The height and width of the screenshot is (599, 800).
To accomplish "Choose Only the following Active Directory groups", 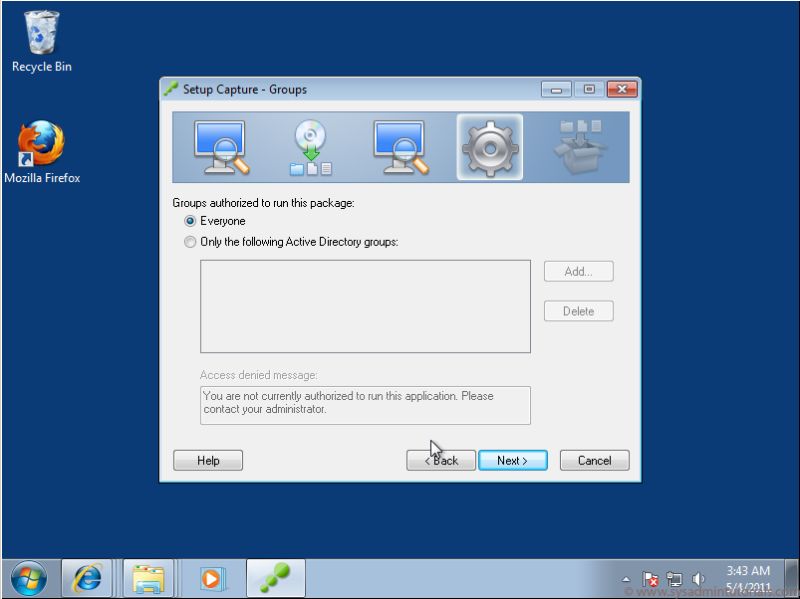I will point(190,242).
